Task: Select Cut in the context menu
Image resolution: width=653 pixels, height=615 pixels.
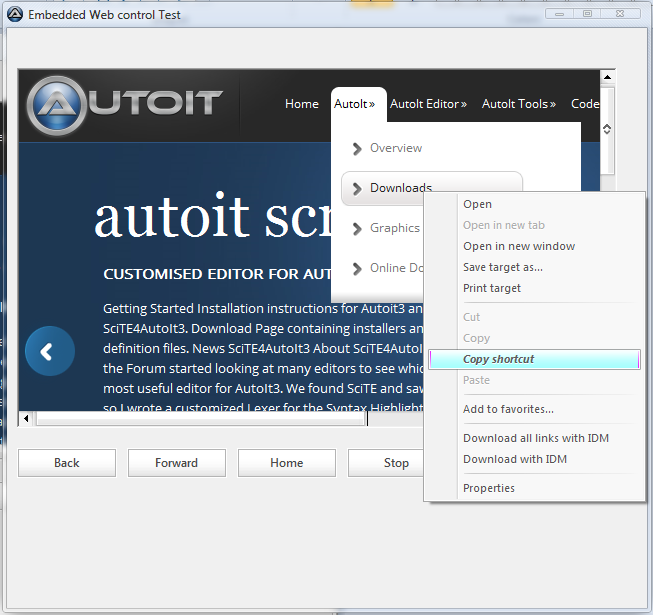Action: tap(534, 317)
